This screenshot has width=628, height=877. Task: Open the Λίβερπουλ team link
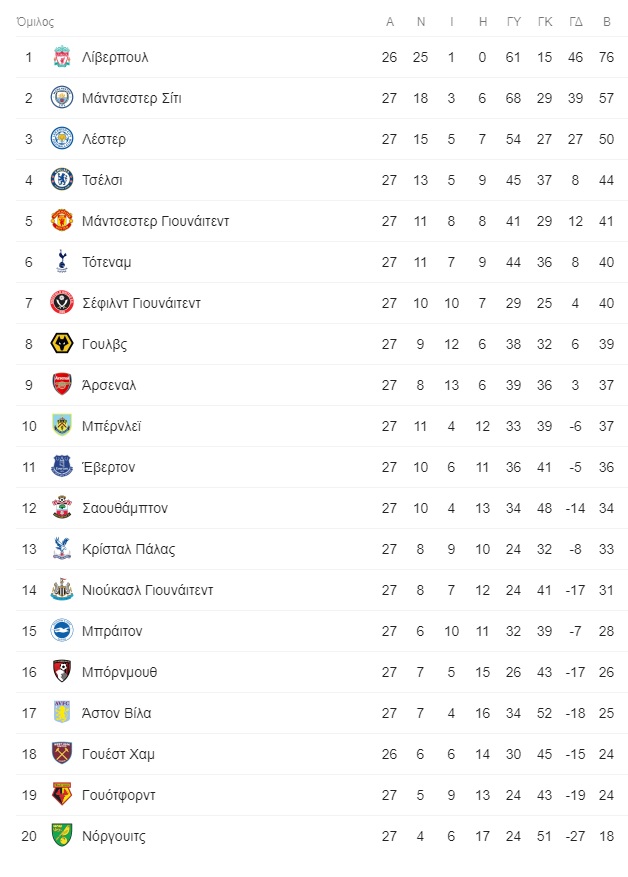[115, 58]
